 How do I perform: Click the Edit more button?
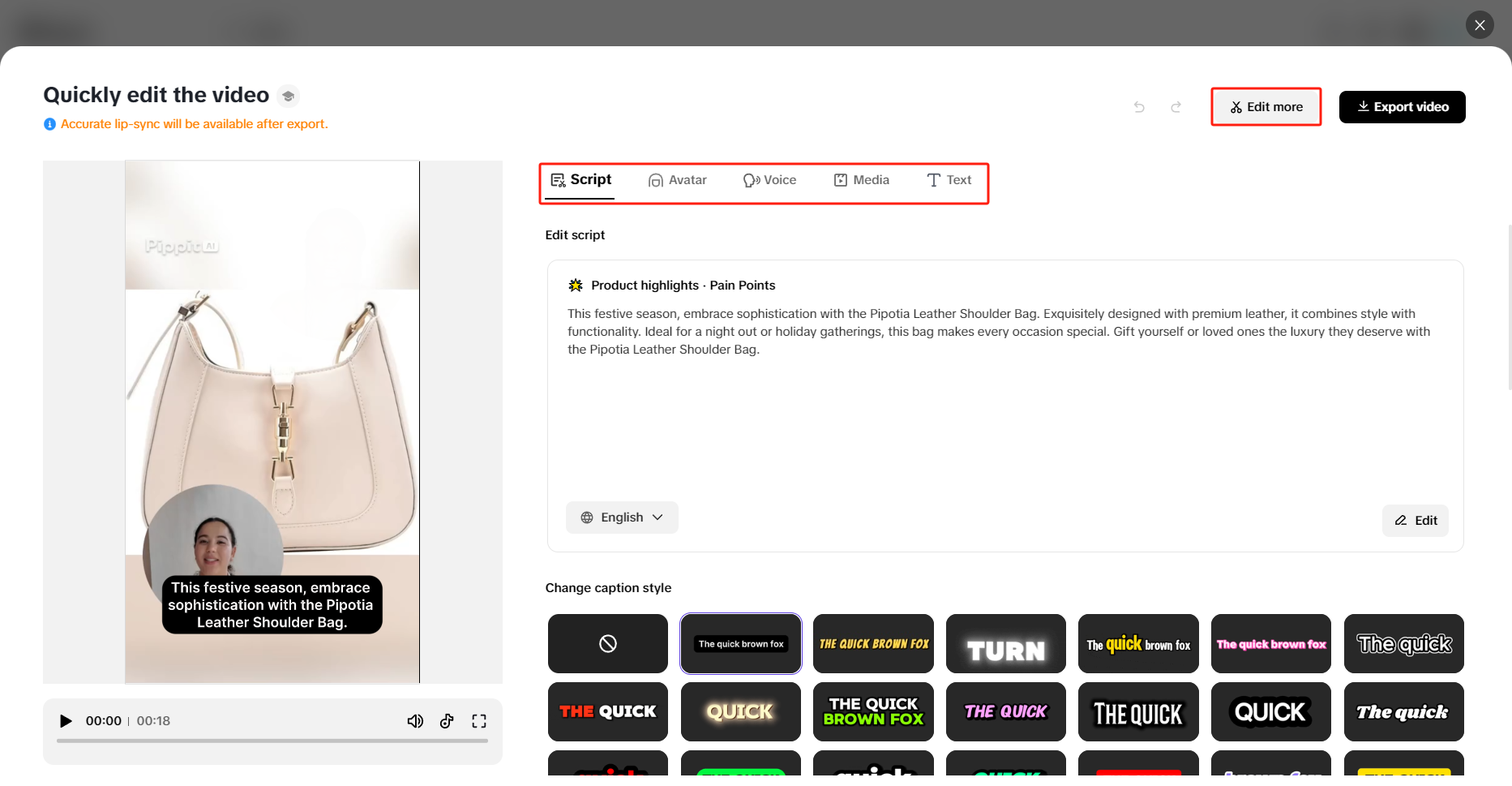(1266, 106)
